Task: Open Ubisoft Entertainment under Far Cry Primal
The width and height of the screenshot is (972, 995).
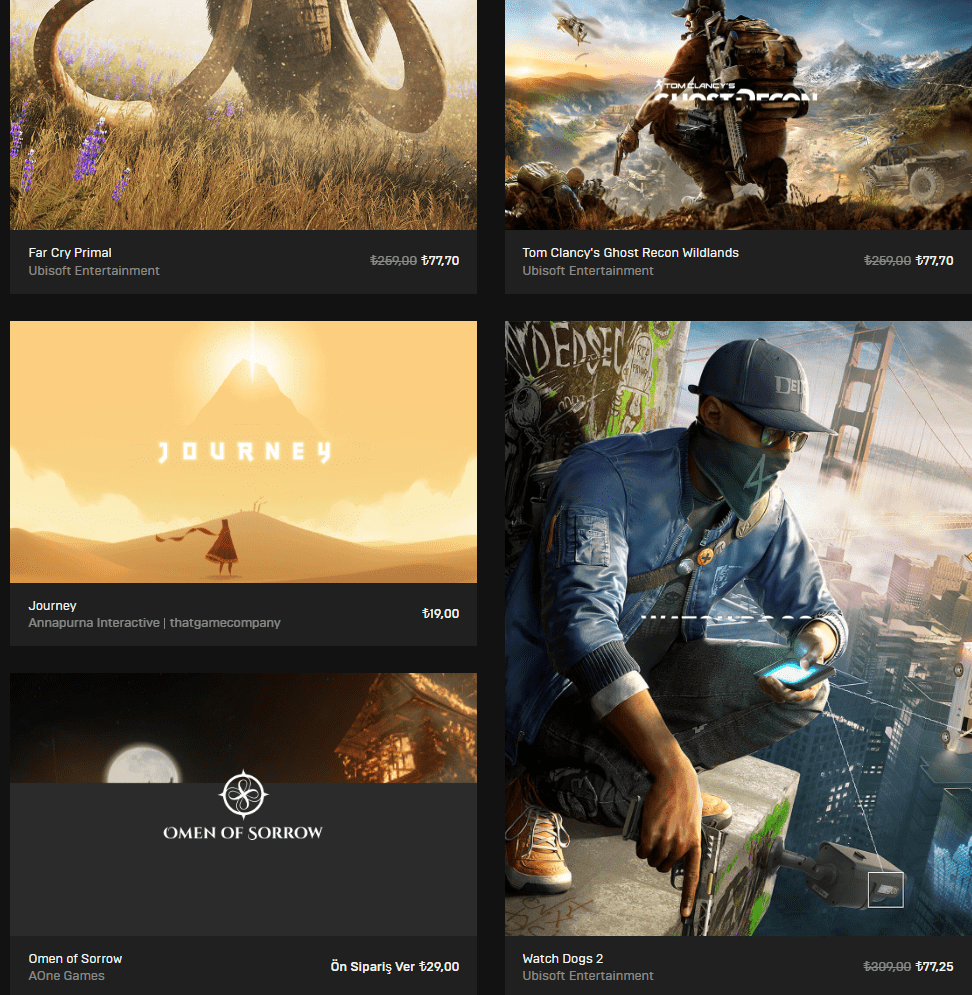Action: coord(94,270)
